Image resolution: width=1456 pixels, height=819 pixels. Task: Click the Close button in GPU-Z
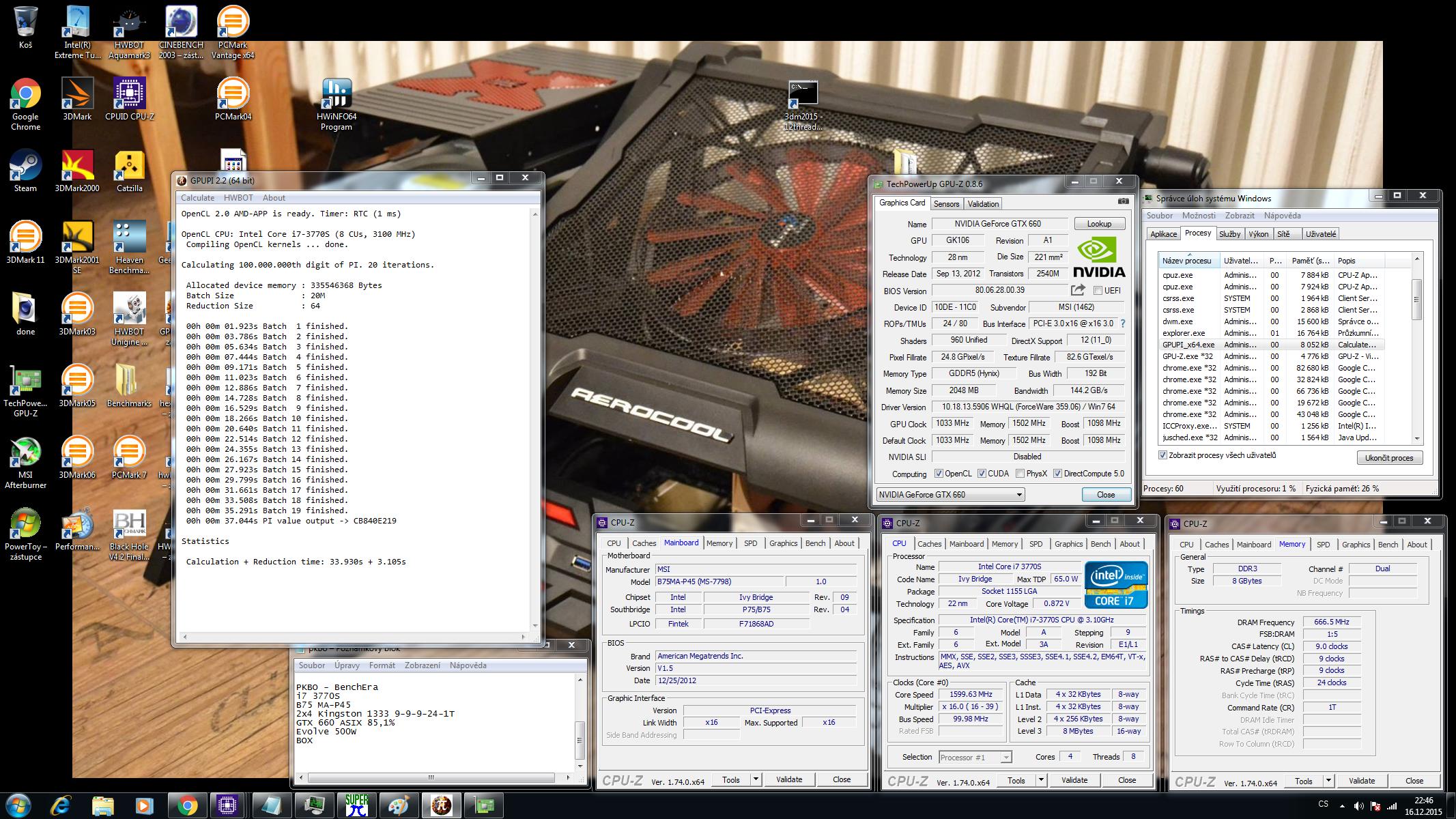click(x=1106, y=495)
